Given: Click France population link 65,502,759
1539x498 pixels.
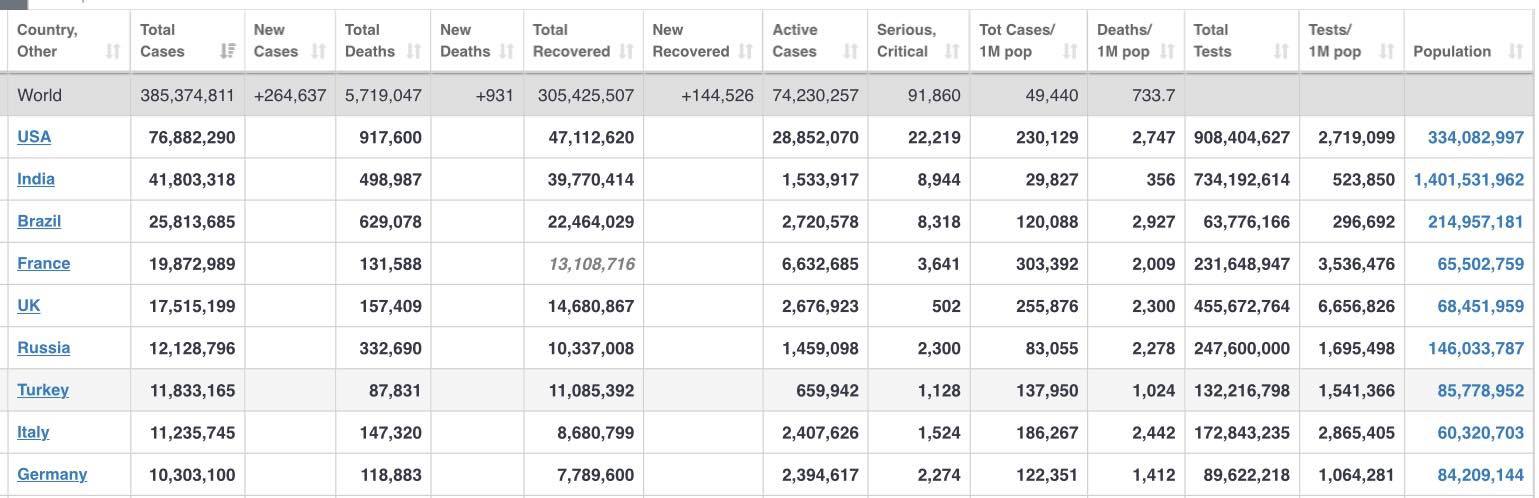Looking at the screenshot, I should (x=1480, y=264).
